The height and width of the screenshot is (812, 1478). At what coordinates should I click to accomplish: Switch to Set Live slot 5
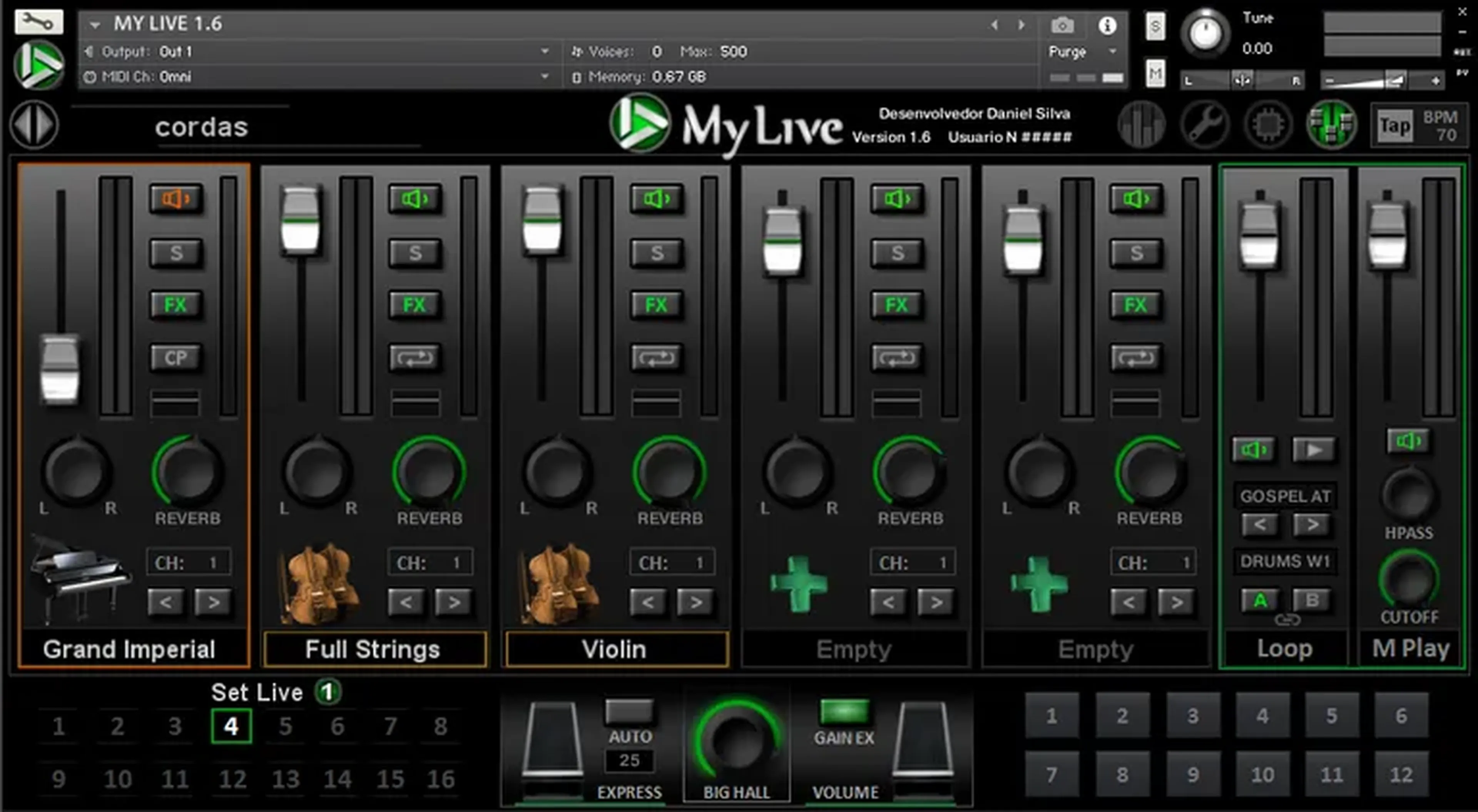click(286, 725)
